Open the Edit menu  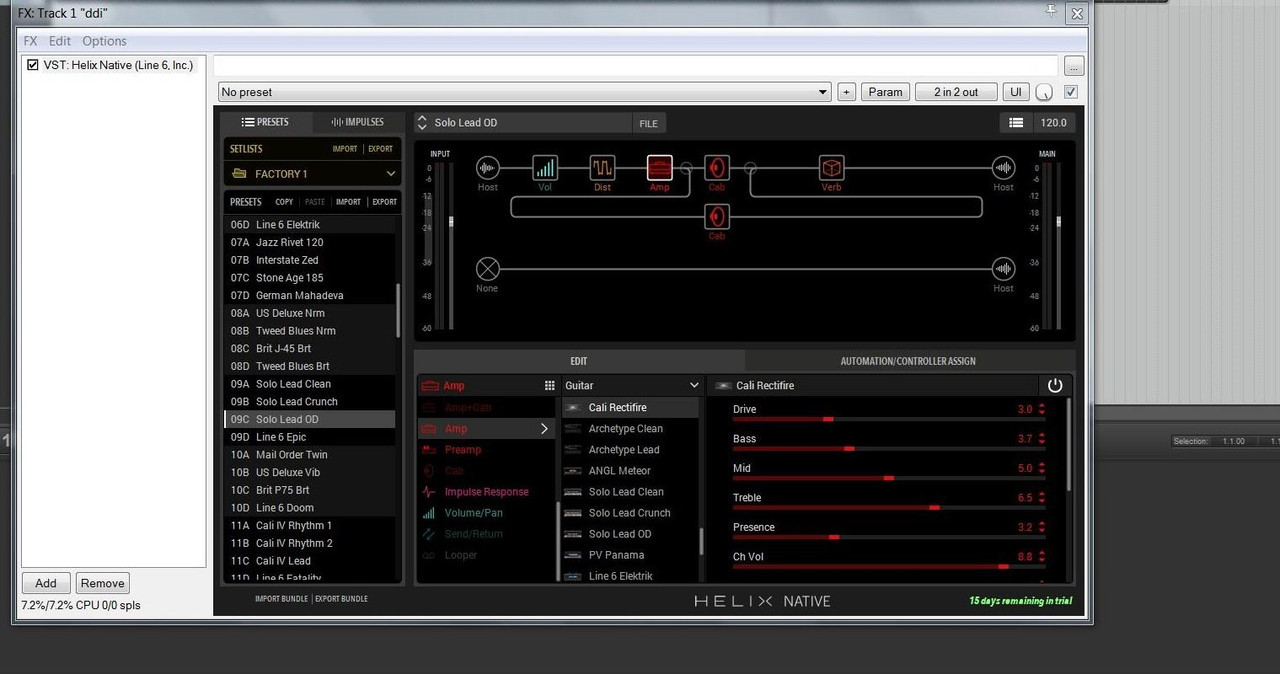tap(60, 41)
